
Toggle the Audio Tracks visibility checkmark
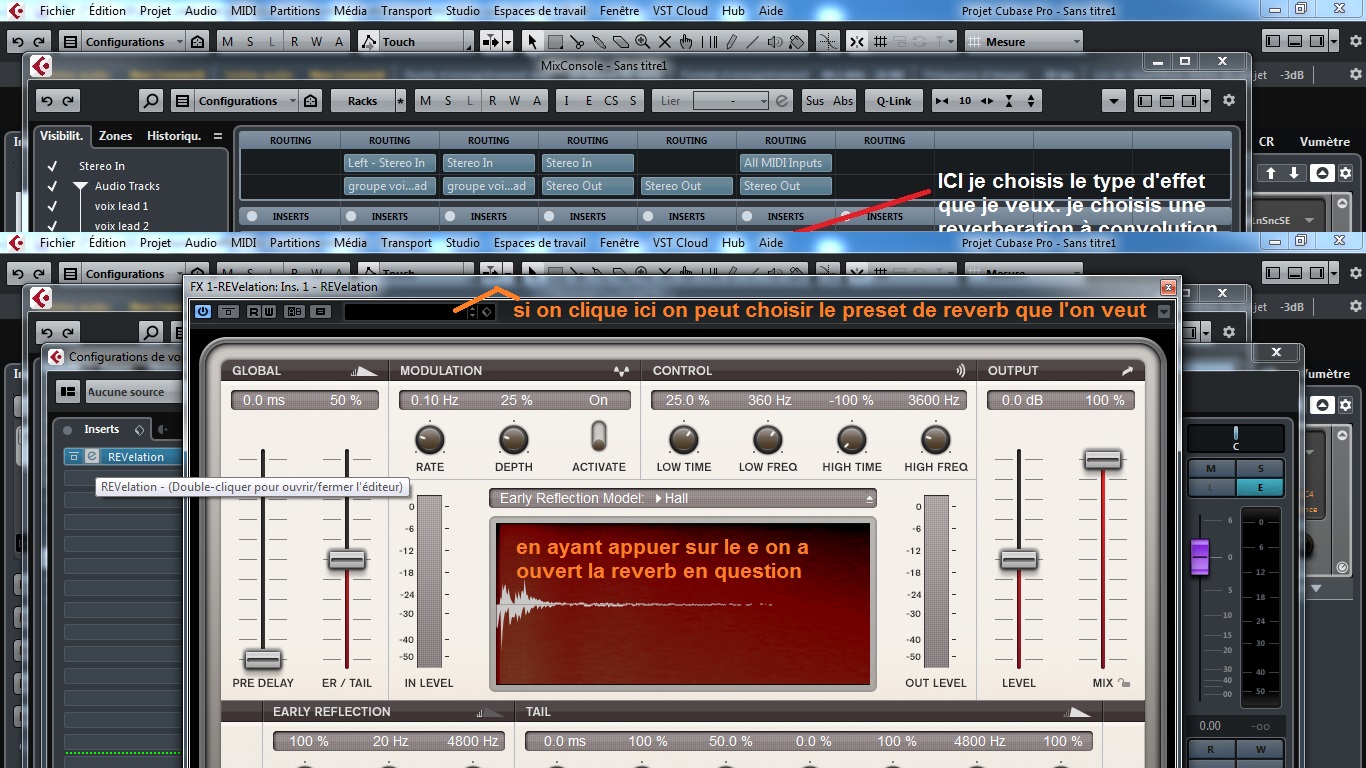coord(52,186)
